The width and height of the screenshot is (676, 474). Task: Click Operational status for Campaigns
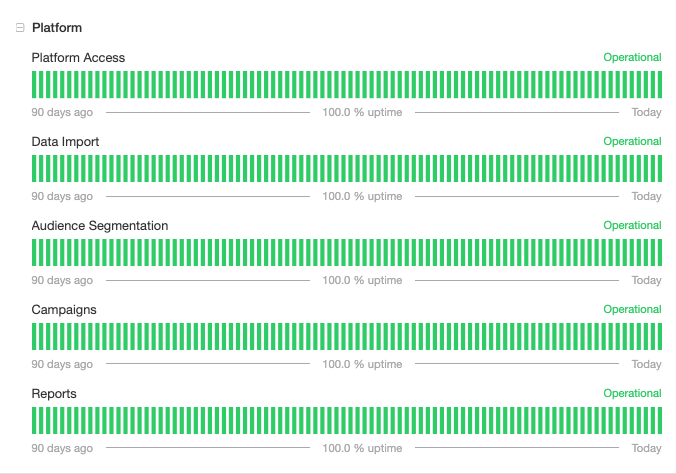[x=632, y=309]
